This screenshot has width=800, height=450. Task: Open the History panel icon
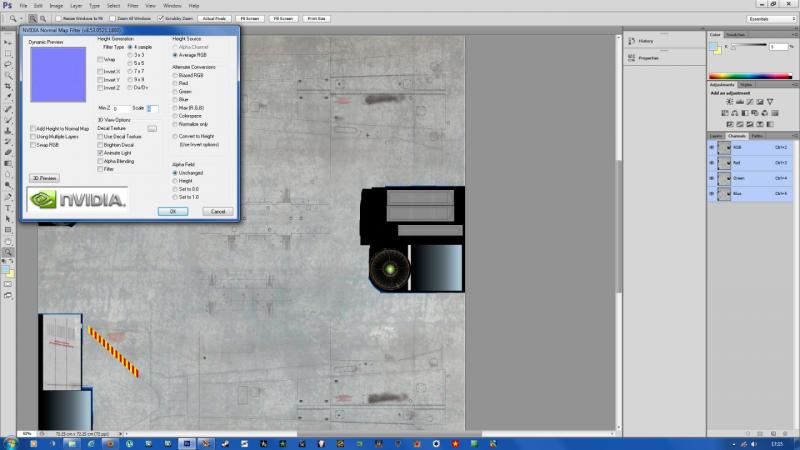pyautogui.click(x=632, y=41)
